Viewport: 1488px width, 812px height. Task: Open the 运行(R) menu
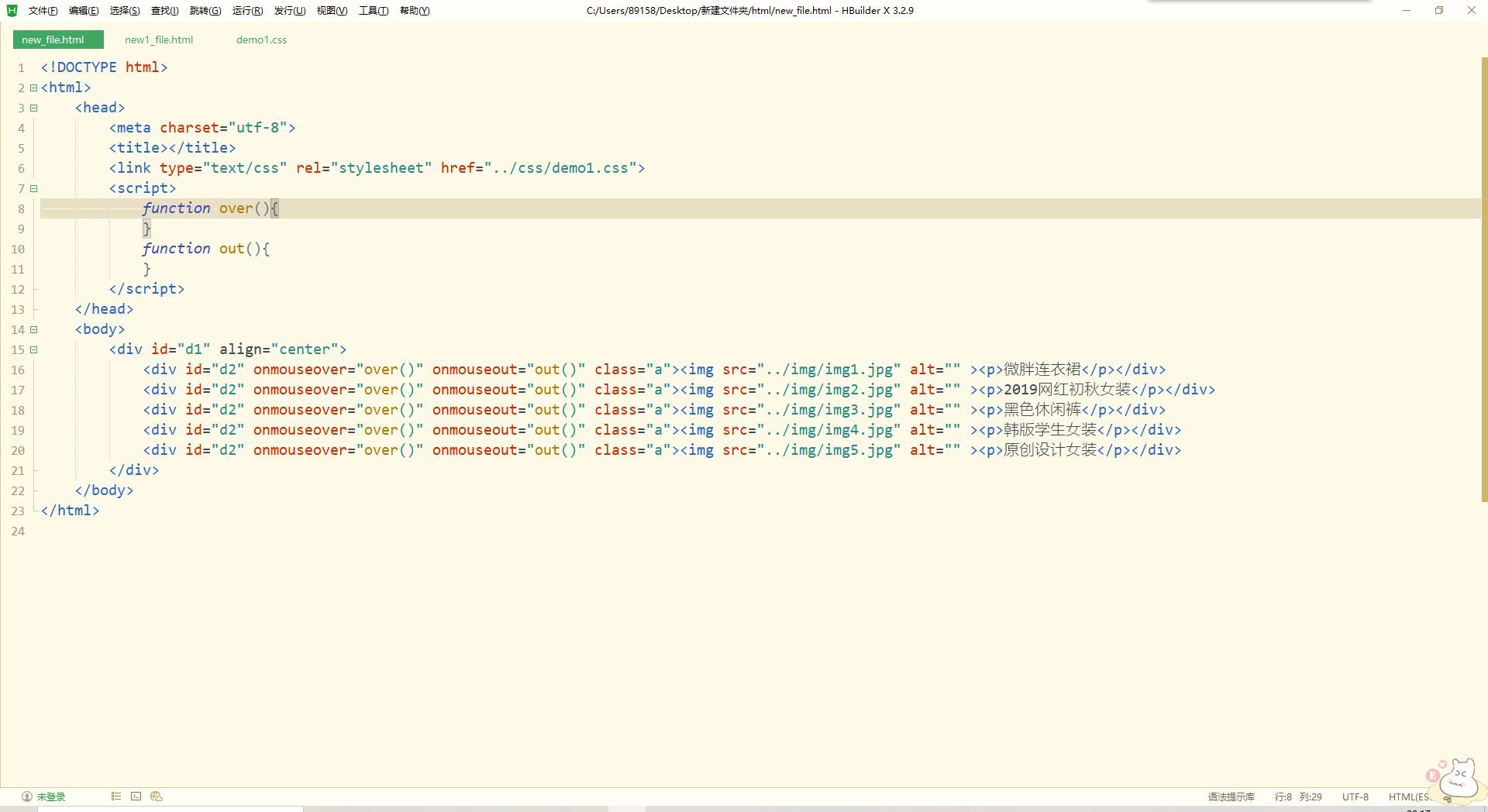click(x=247, y=11)
